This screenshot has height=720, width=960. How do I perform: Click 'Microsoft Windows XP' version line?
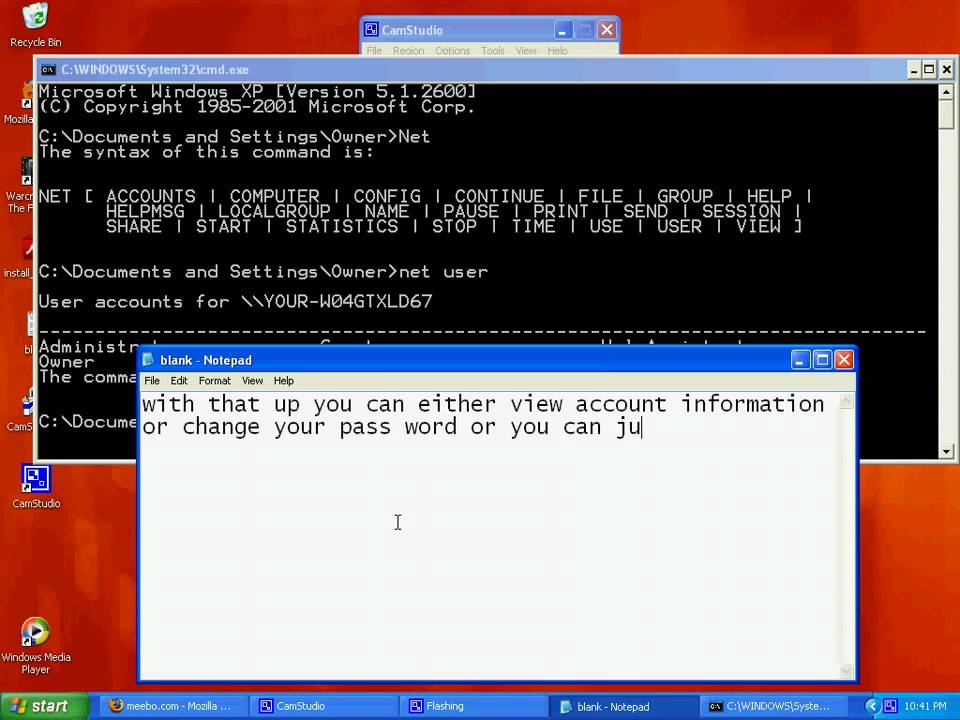tap(257, 92)
